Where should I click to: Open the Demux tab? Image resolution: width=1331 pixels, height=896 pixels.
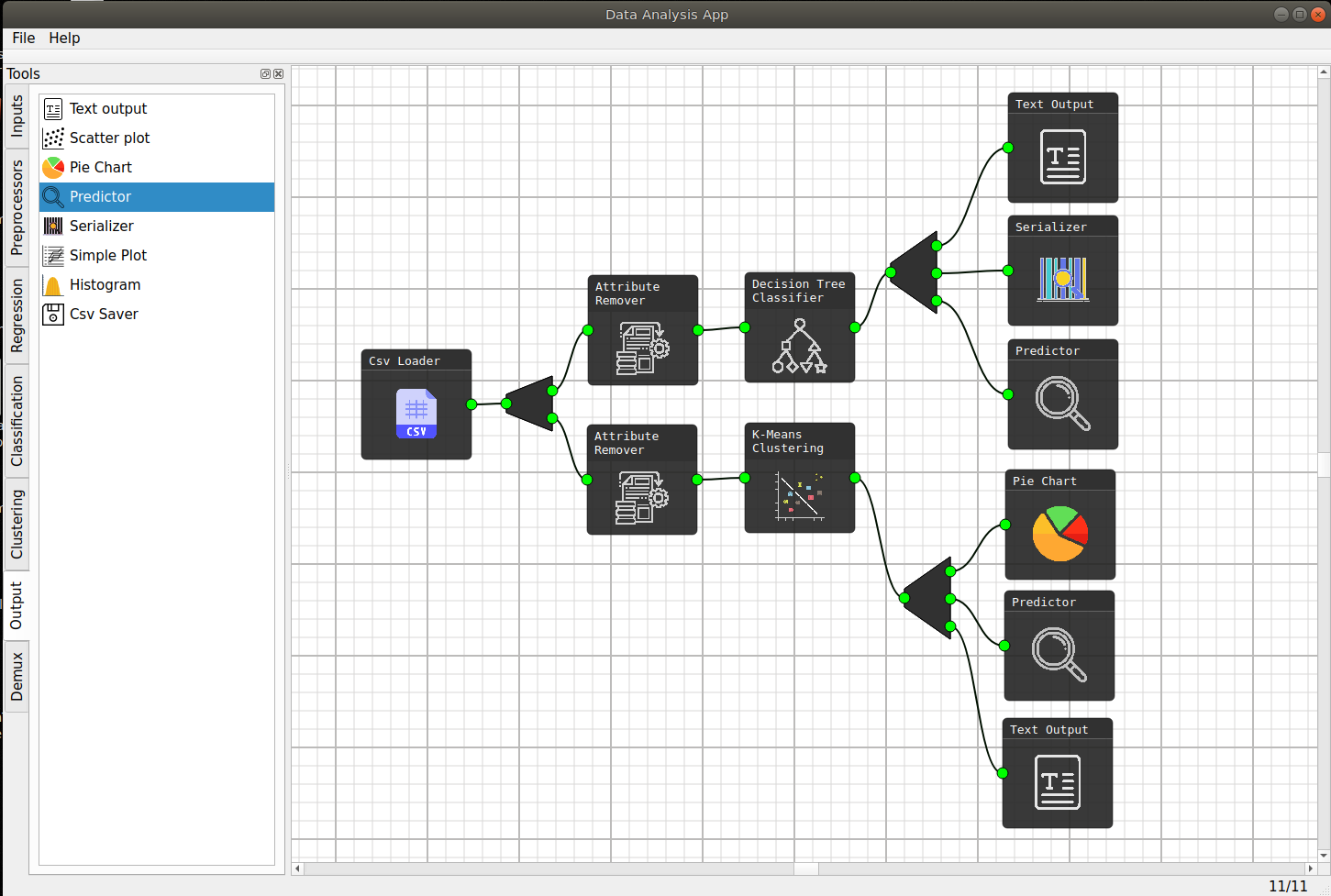[x=17, y=677]
